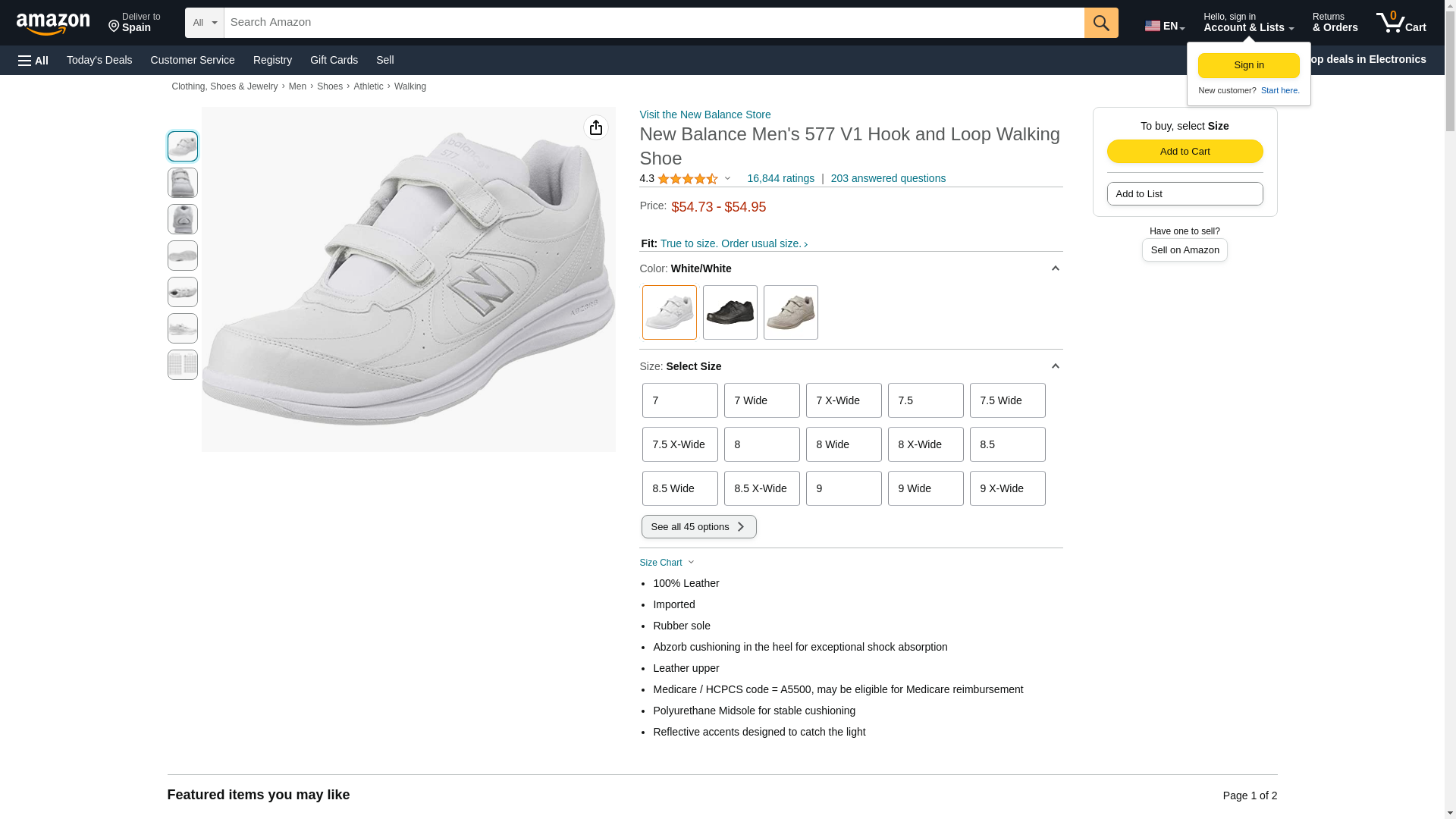This screenshot has height=819, width=1456.
Task: Open the All hamburger menu
Action: point(33,60)
